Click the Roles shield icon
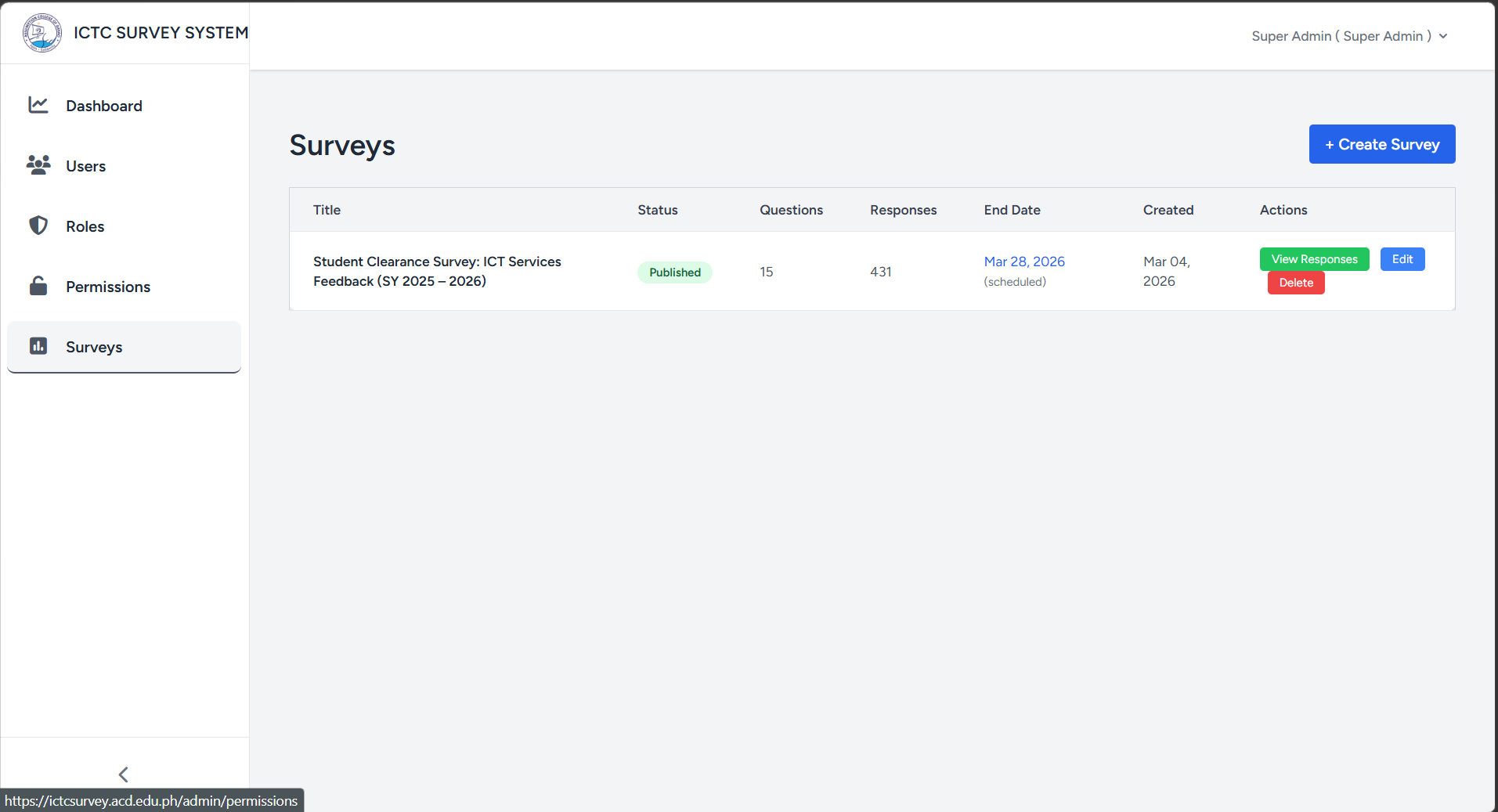 point(38,226)
